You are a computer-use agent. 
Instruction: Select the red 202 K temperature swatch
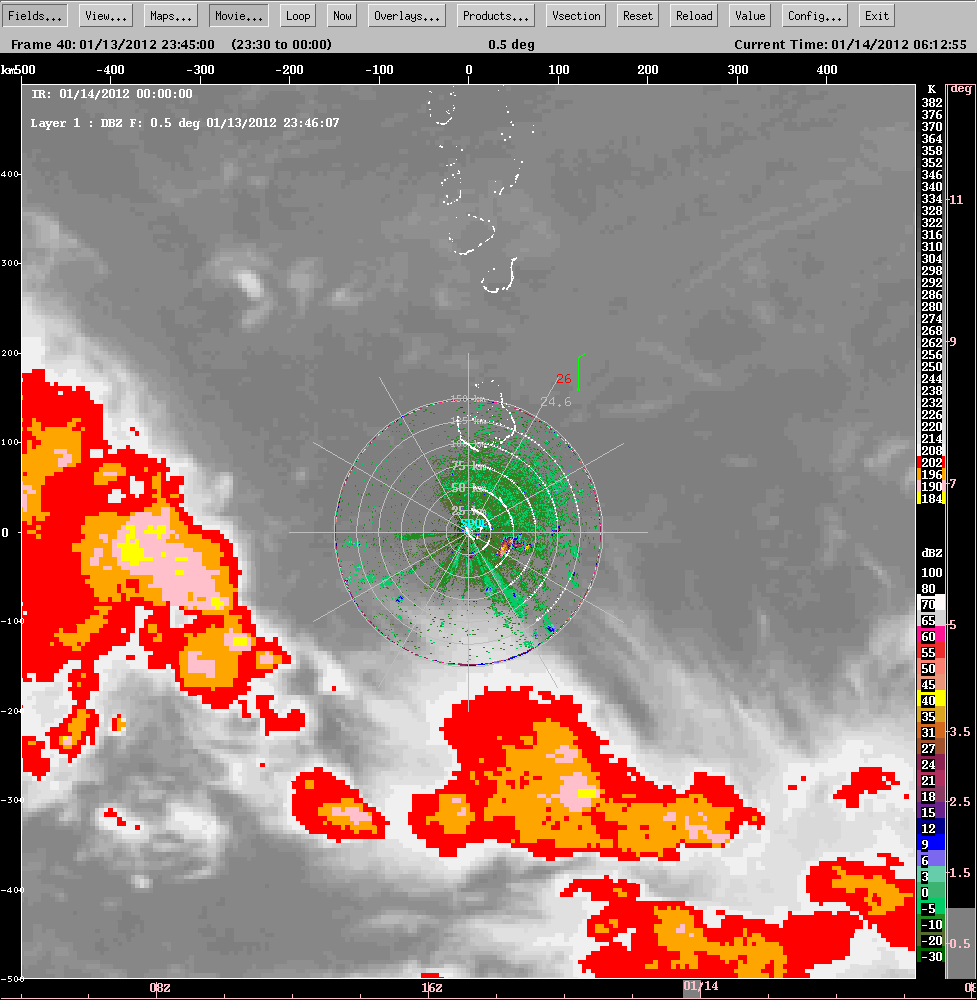[930, 464]
